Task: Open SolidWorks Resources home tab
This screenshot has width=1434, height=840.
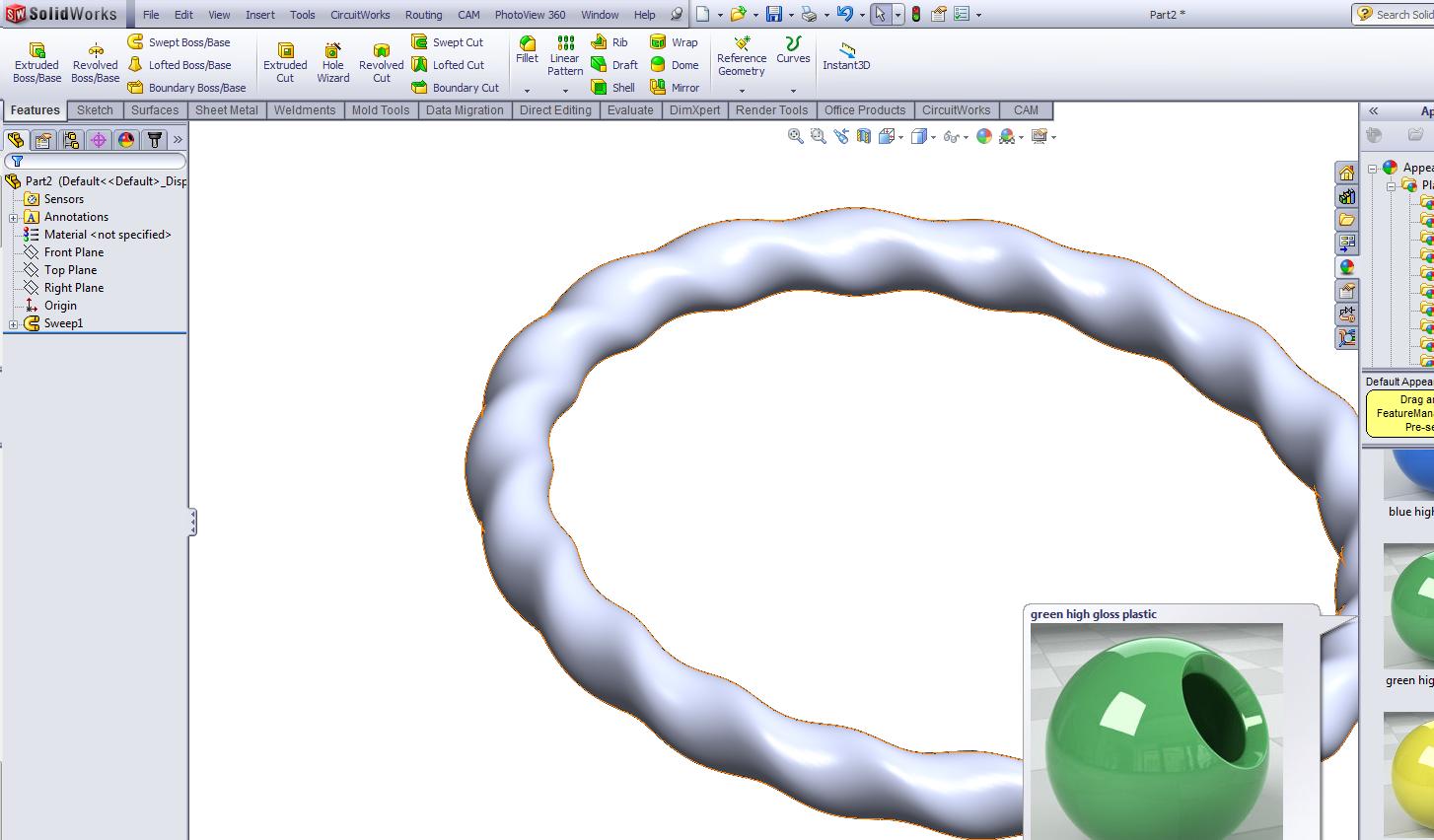Action: (1346, 173)
